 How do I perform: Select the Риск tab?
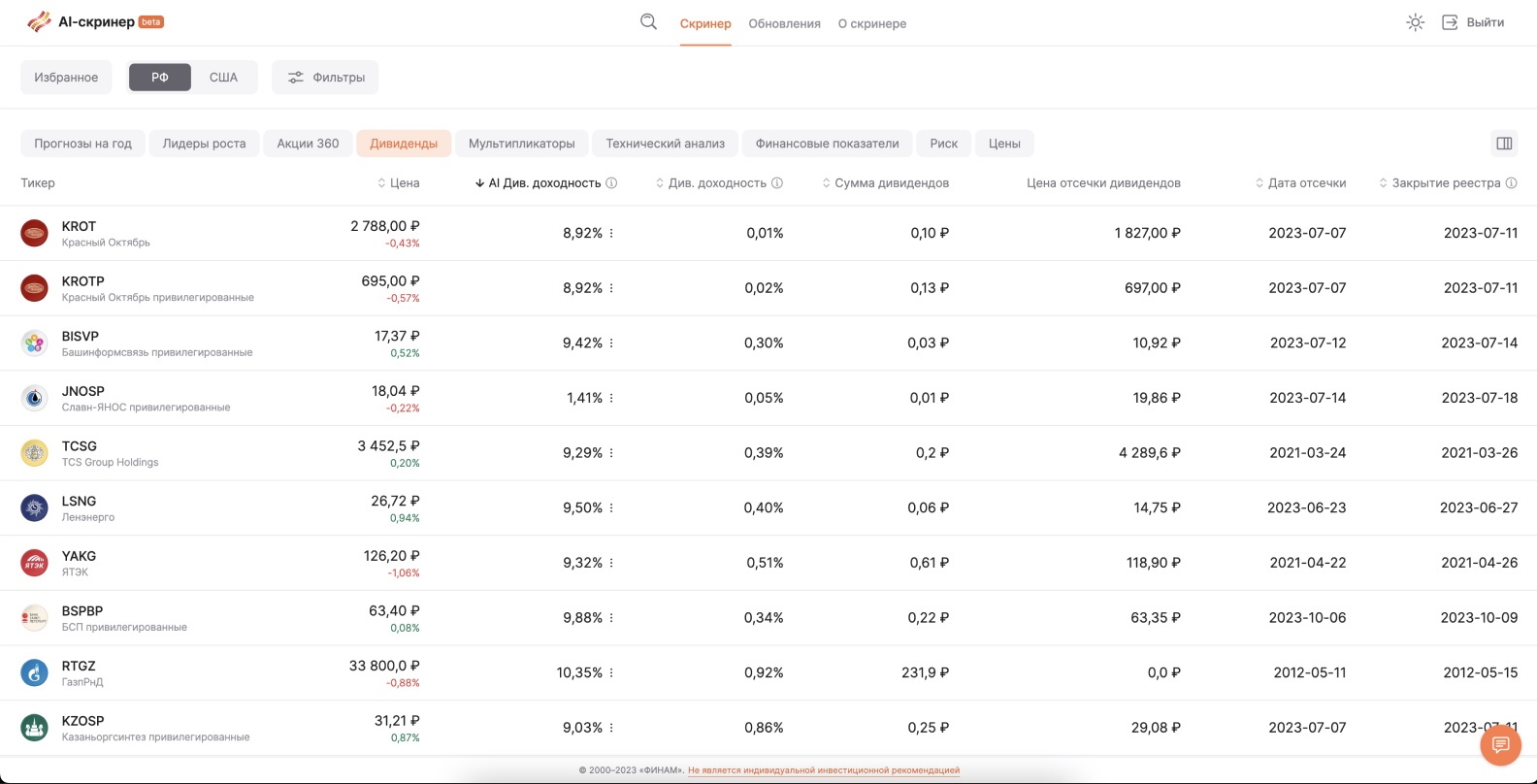[943, 144]
